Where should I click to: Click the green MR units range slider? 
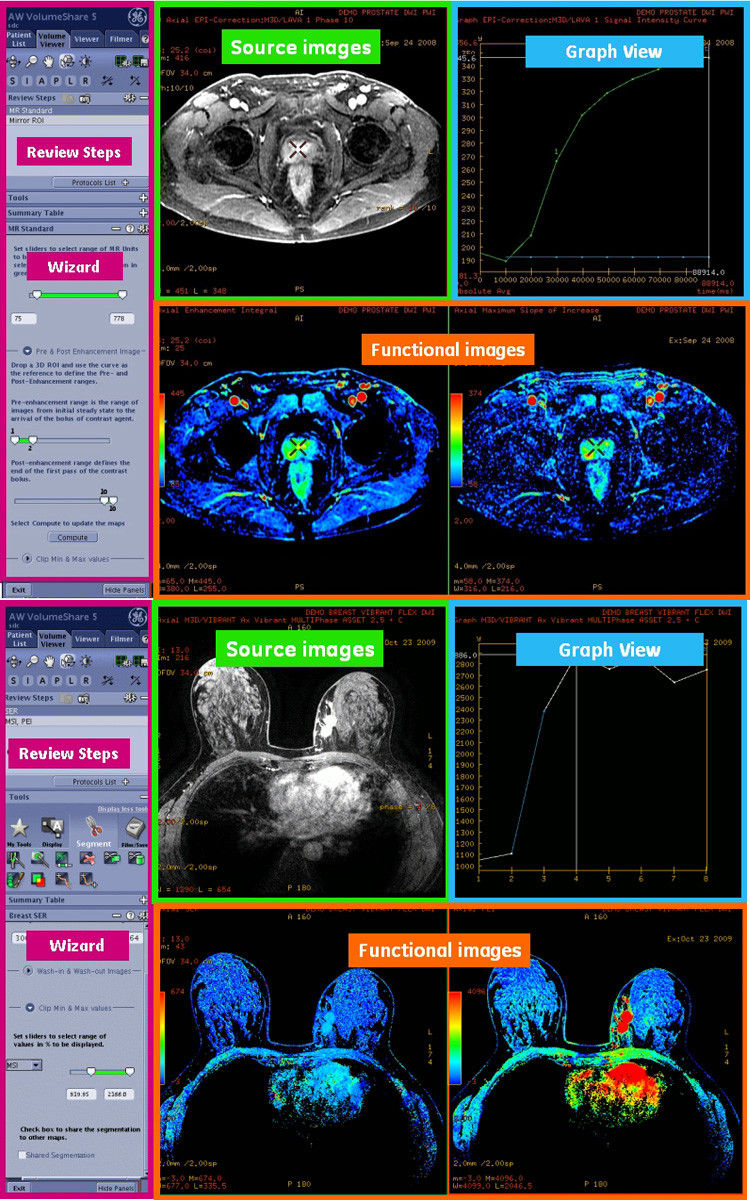pos(78,295)
